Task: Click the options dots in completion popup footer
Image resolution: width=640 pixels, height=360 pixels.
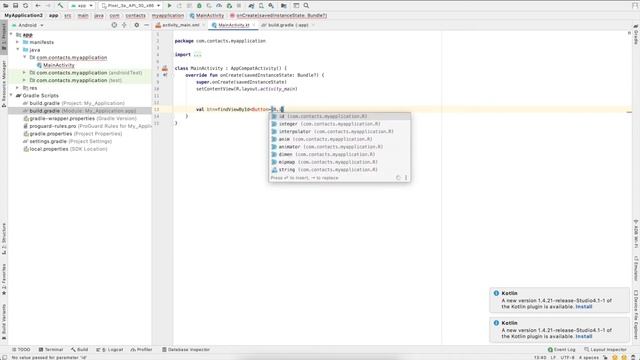Action: pyautogui.click(x=406, y=178)
